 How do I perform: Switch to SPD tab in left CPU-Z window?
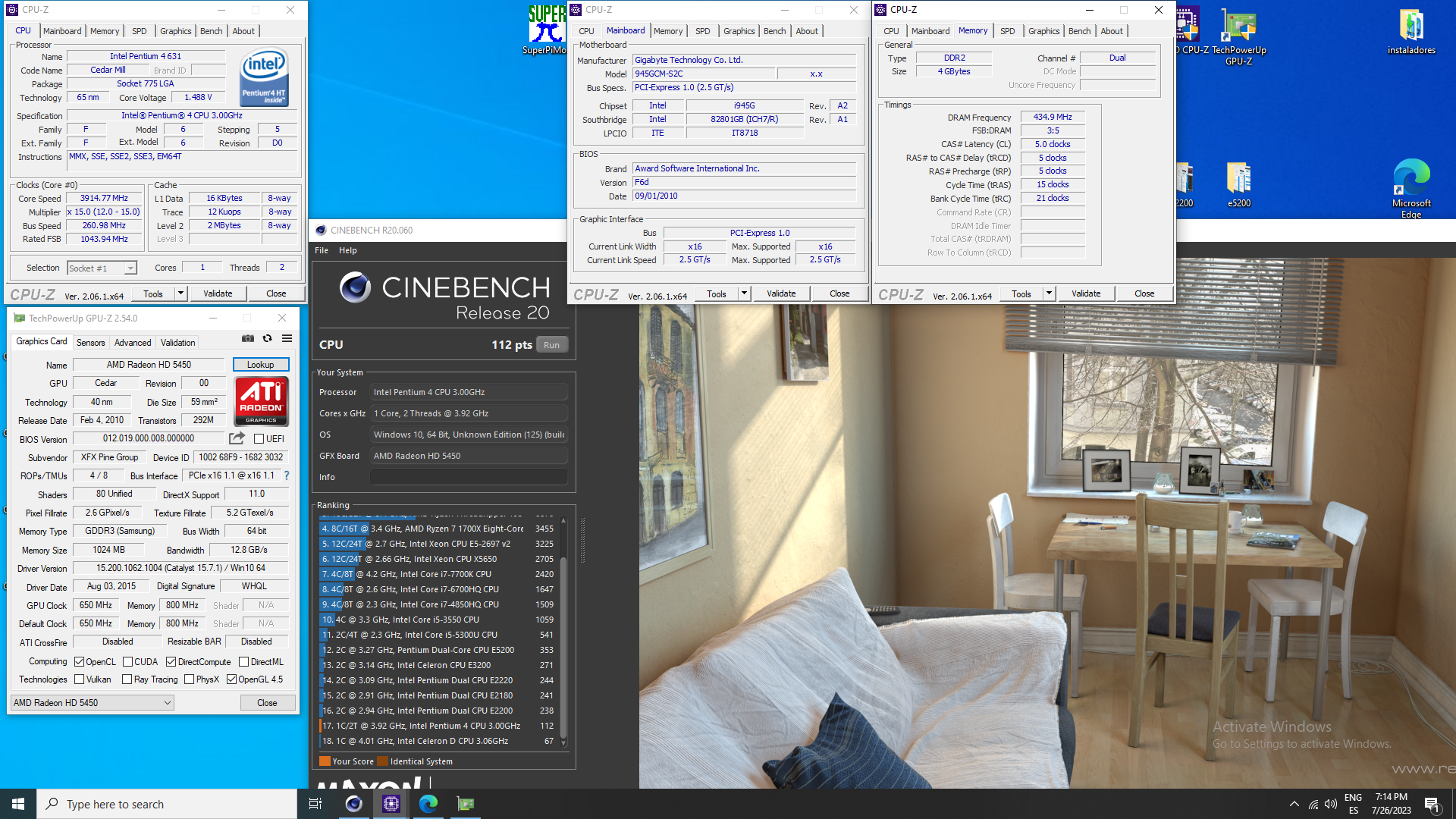[139, 31]
